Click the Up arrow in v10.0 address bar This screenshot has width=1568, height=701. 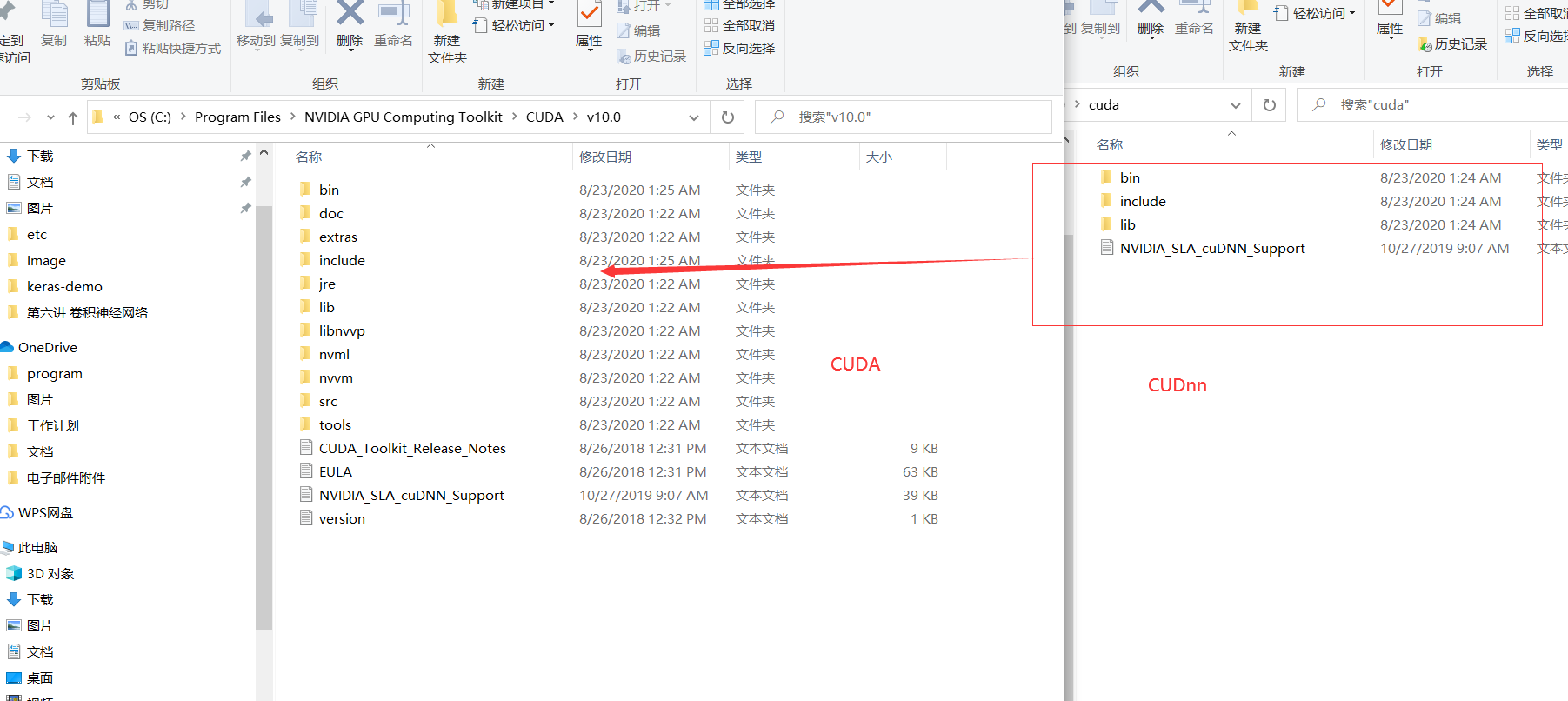click(x=73, y=117)
